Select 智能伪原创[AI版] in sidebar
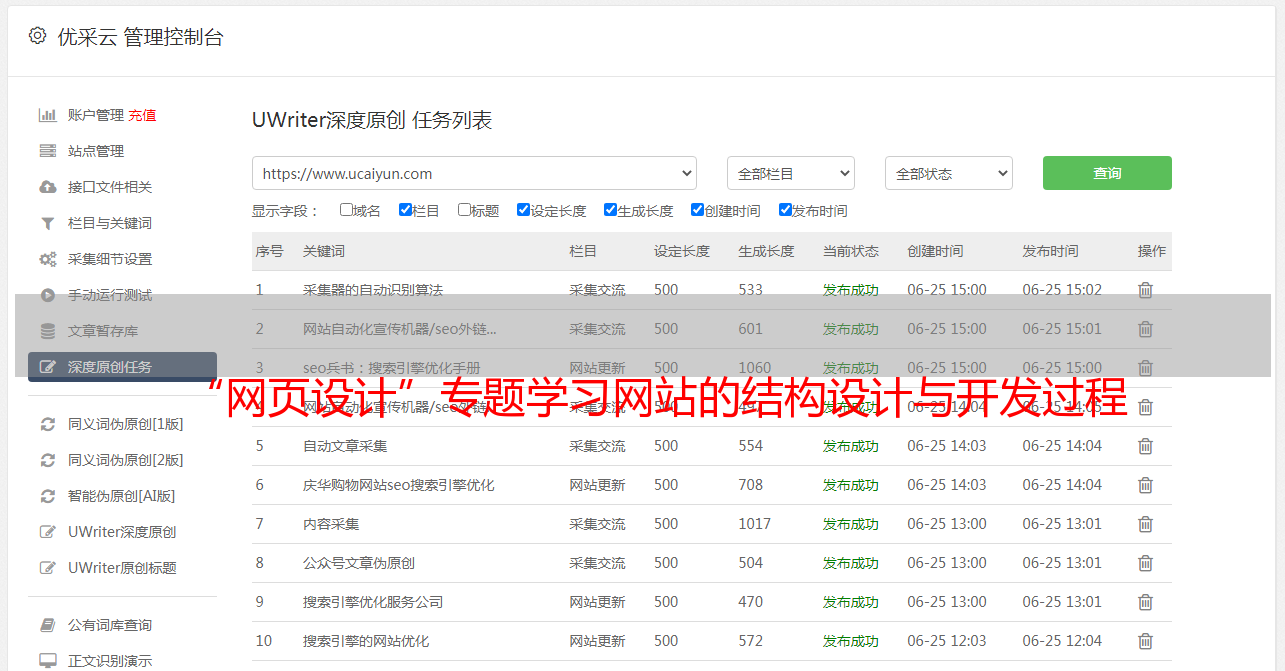 tap(121, 496)
